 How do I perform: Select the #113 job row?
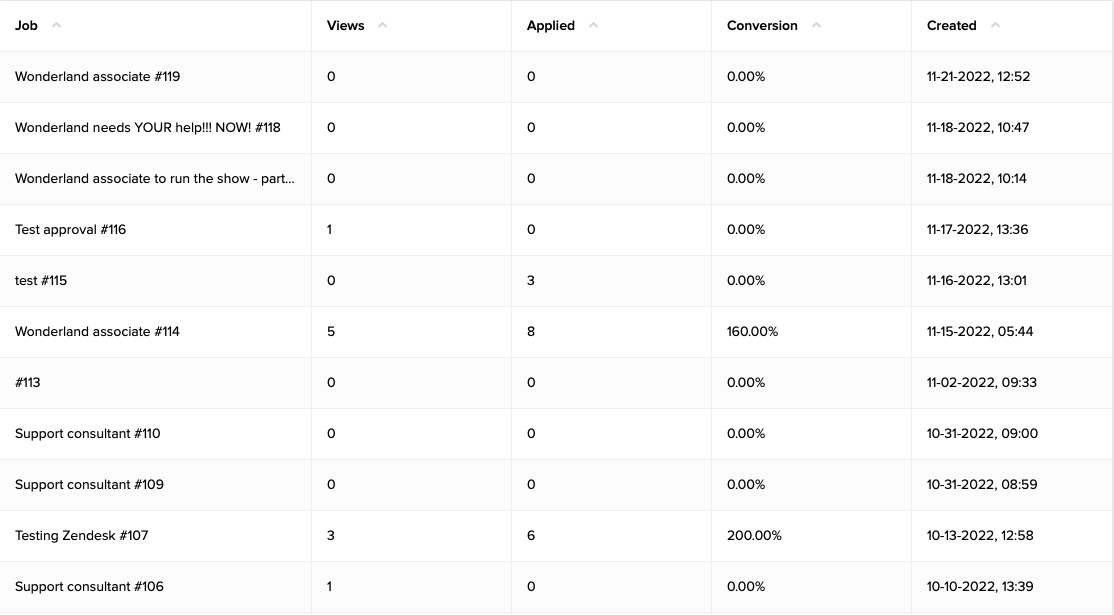(x=28, y=382)
